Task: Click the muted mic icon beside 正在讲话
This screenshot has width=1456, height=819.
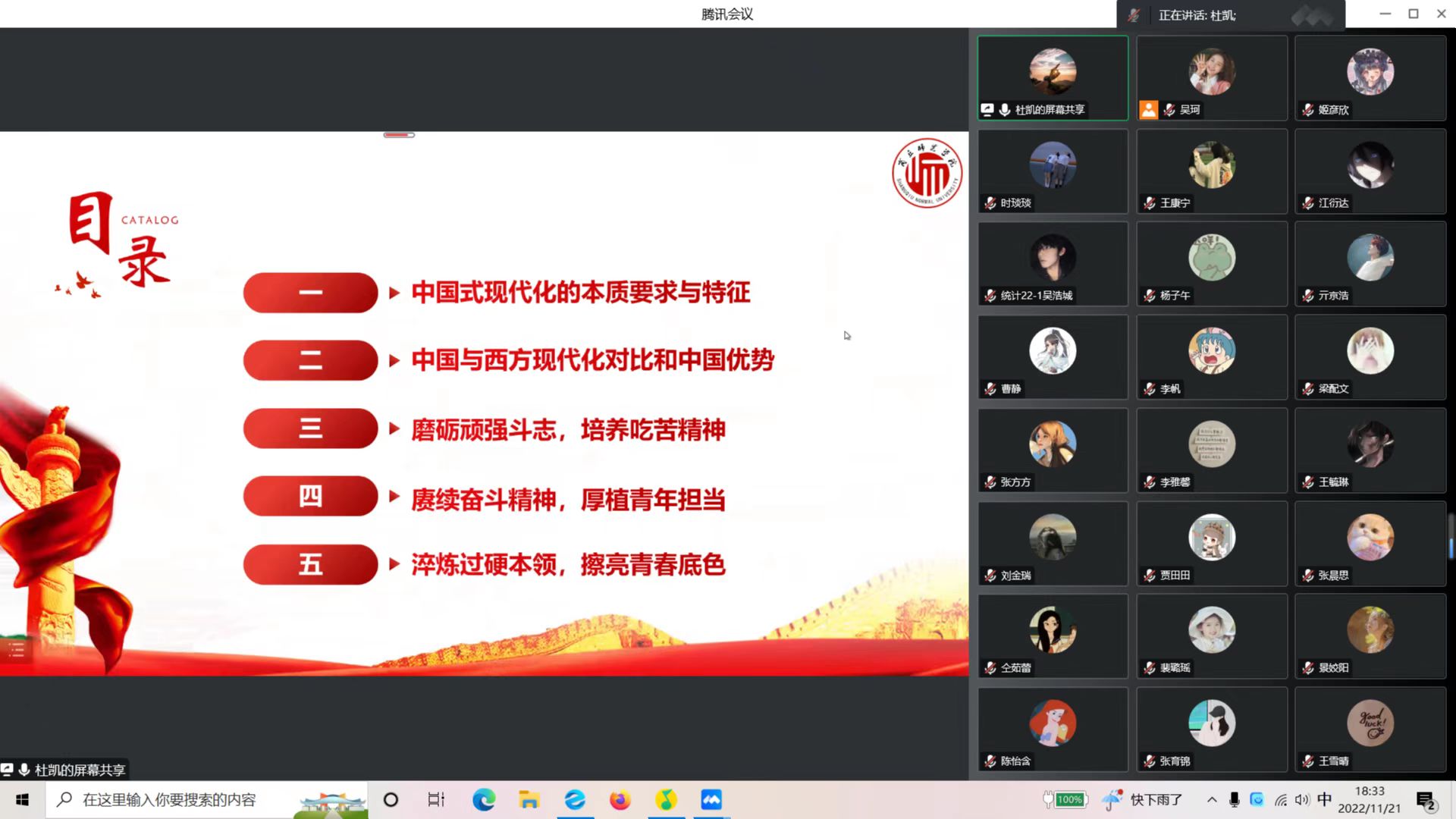Action: coord(1134,15)
